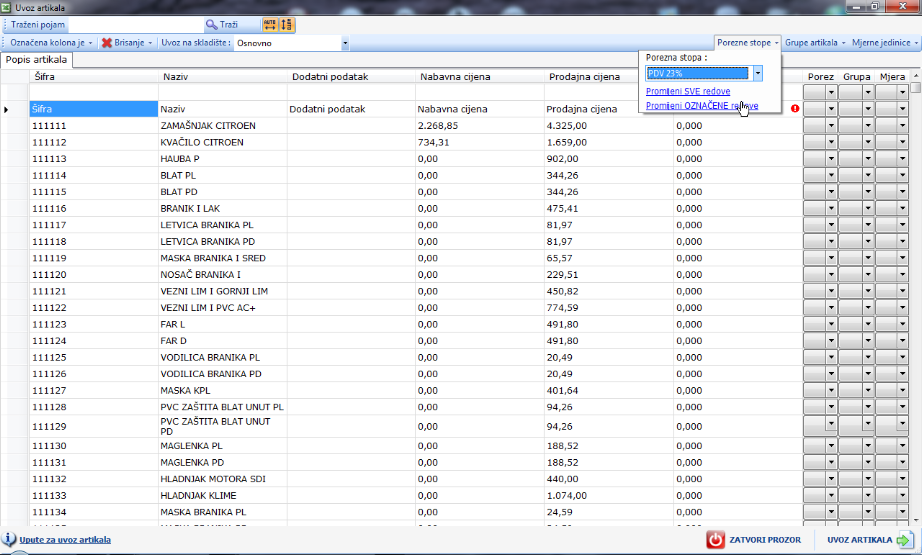Click the red X Brisanje icon
Viewport: 922px width, 555px height.
click(107, 43)
